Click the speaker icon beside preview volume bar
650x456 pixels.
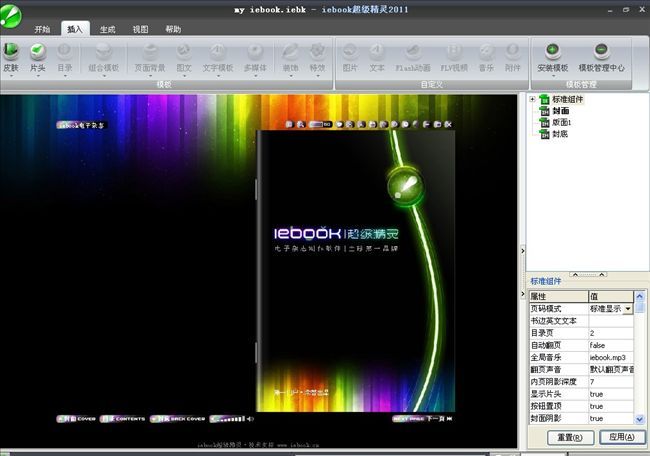point(250,419)
